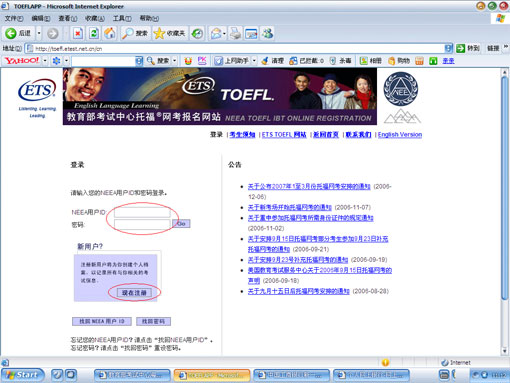Click the red Stop loading icon

[x=78, y=33]
